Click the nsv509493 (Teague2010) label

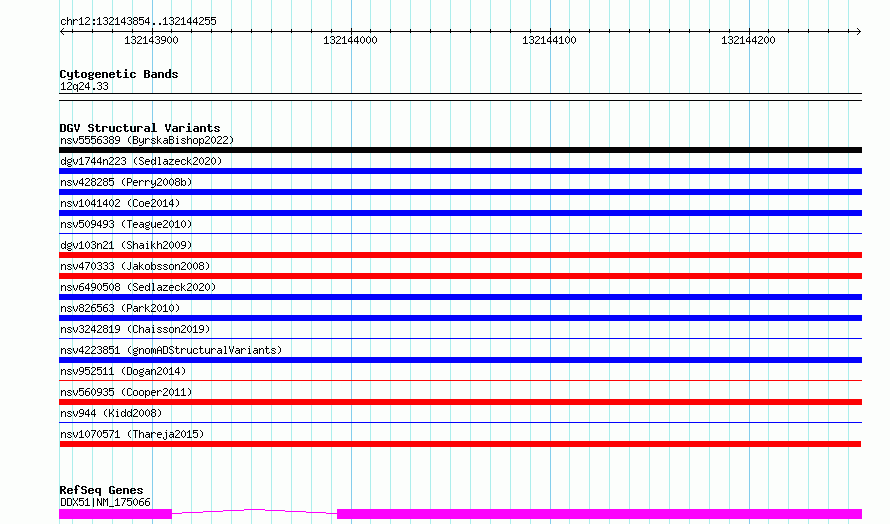click(126, 224)
